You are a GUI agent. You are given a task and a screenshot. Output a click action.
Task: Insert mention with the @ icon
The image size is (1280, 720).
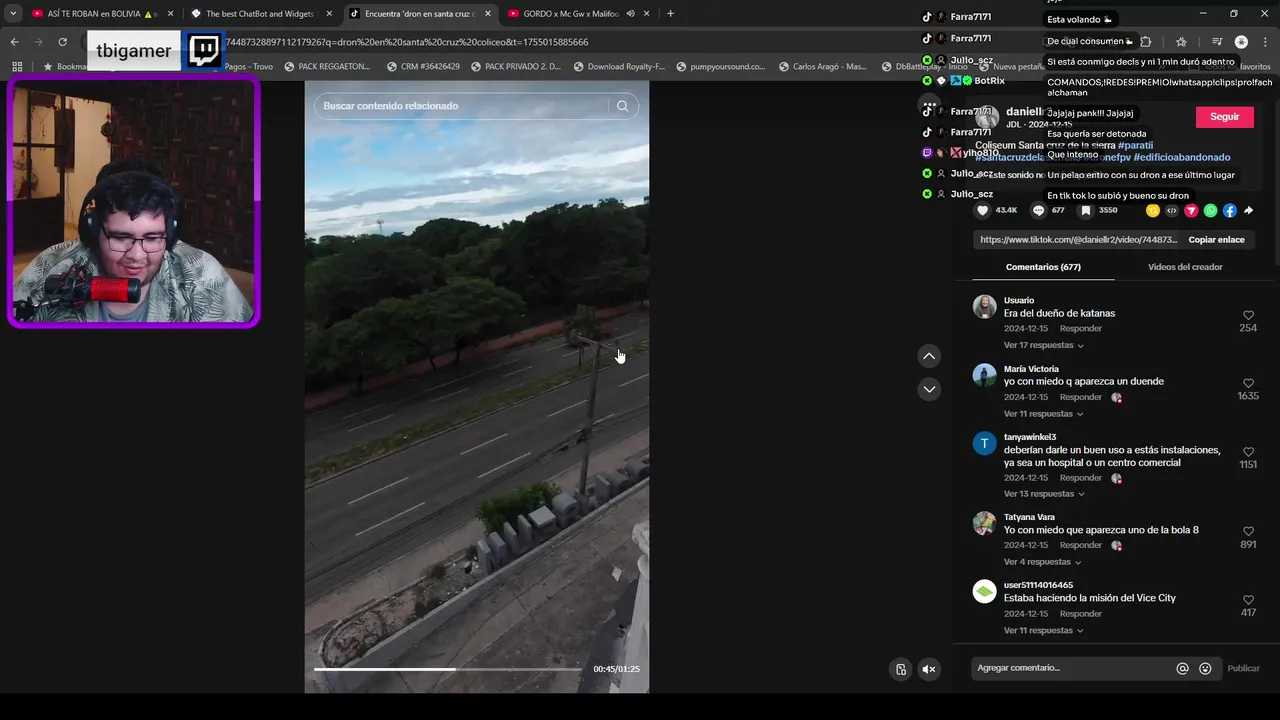click(x=1182, y=668)
